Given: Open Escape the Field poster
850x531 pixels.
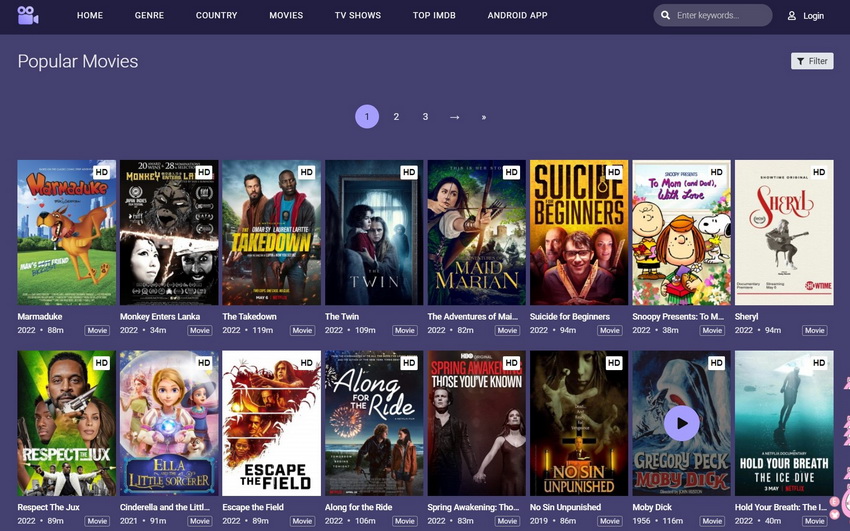Looking at the screenshot, I should click(271, 423).
